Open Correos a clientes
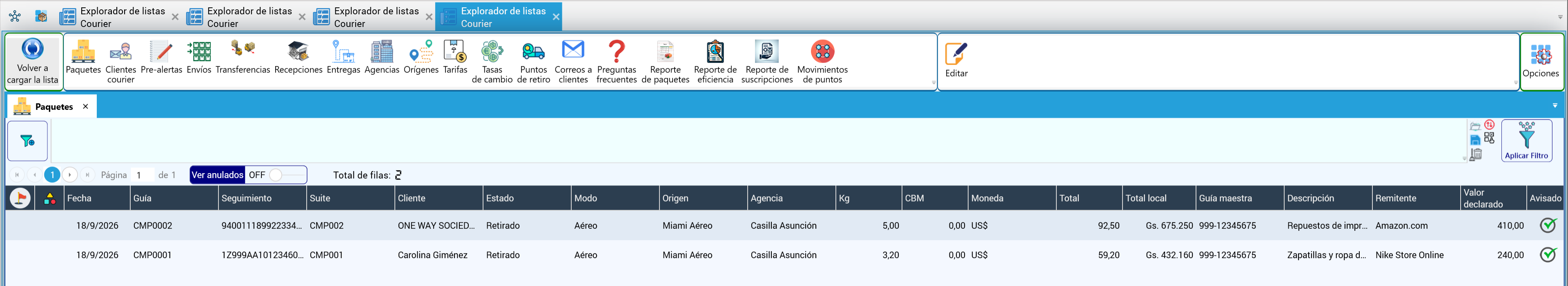Viewport: 1568px width, 286px height. click(x=573, y=61)
